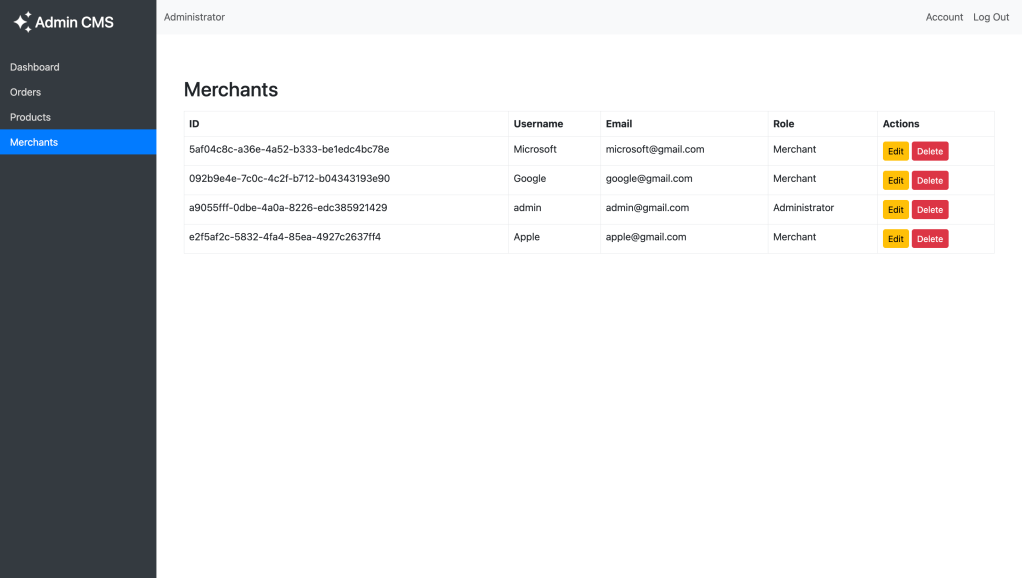Click the Username column header
The image size is (1022, 578).
538,124
